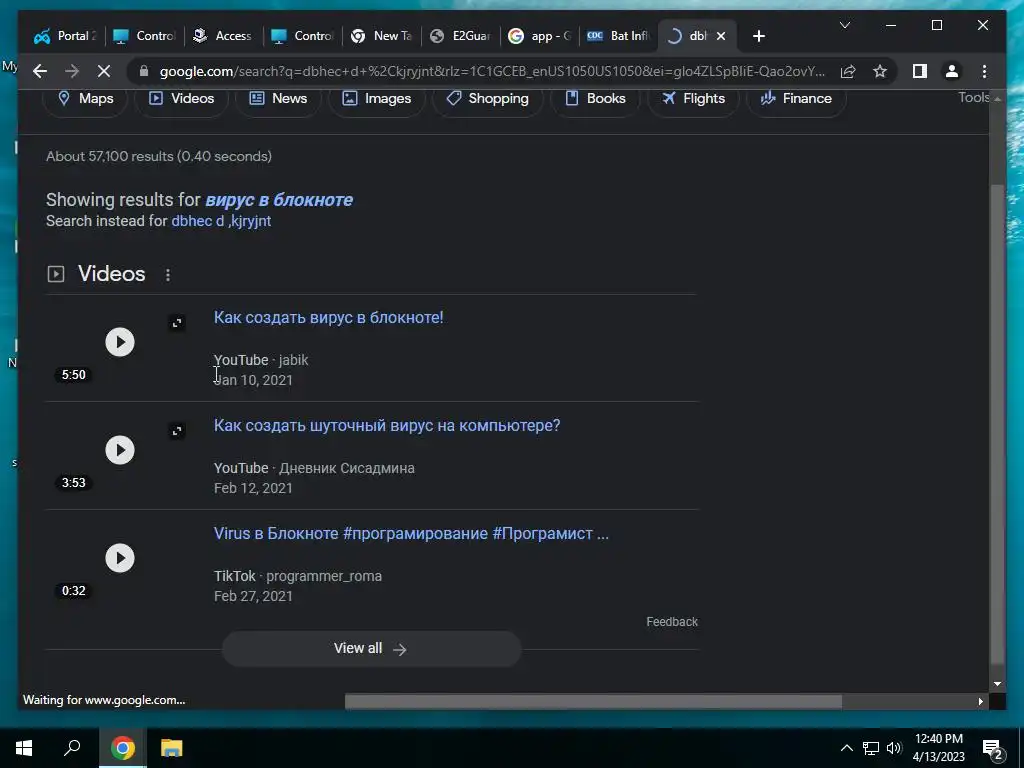1024x768 pixels.
Task: Open the Chrome three-dot menu
Action: tap(984, 71)
